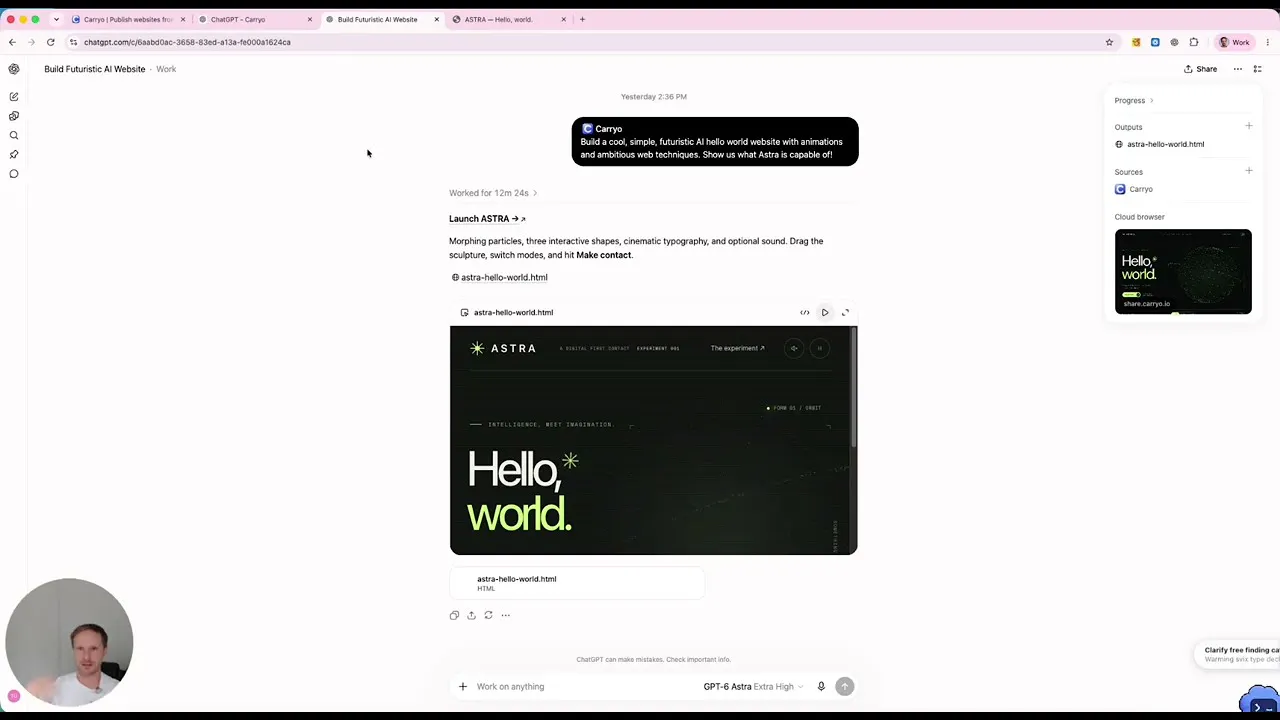
Task: Close the ChatGPT - Carryo tab
Action: (x=310, y=19)
